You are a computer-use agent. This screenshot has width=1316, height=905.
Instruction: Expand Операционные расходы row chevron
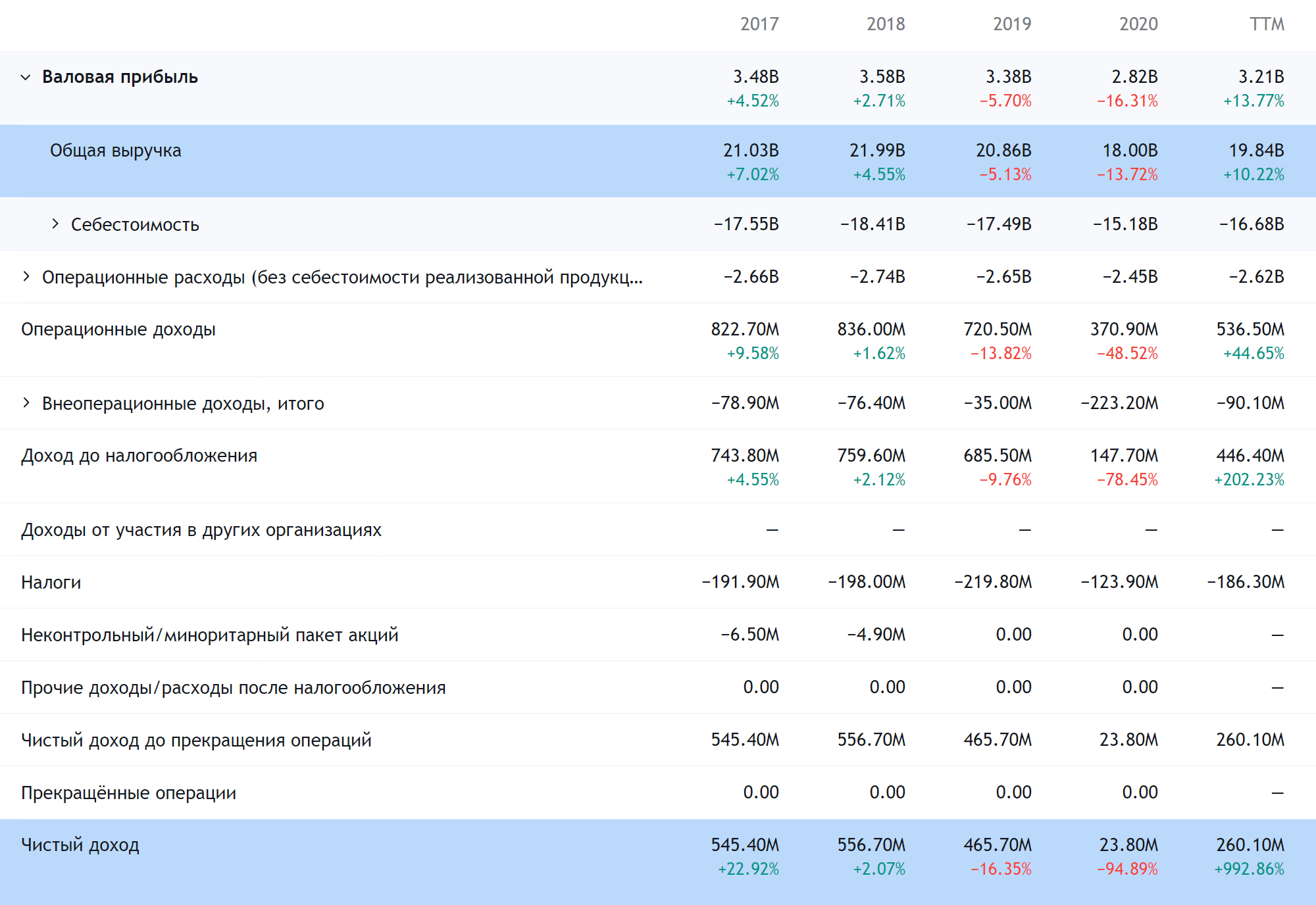26,276
